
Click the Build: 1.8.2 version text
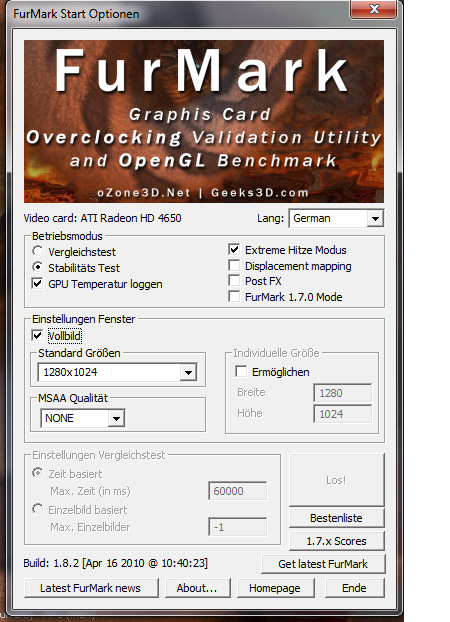115,563
